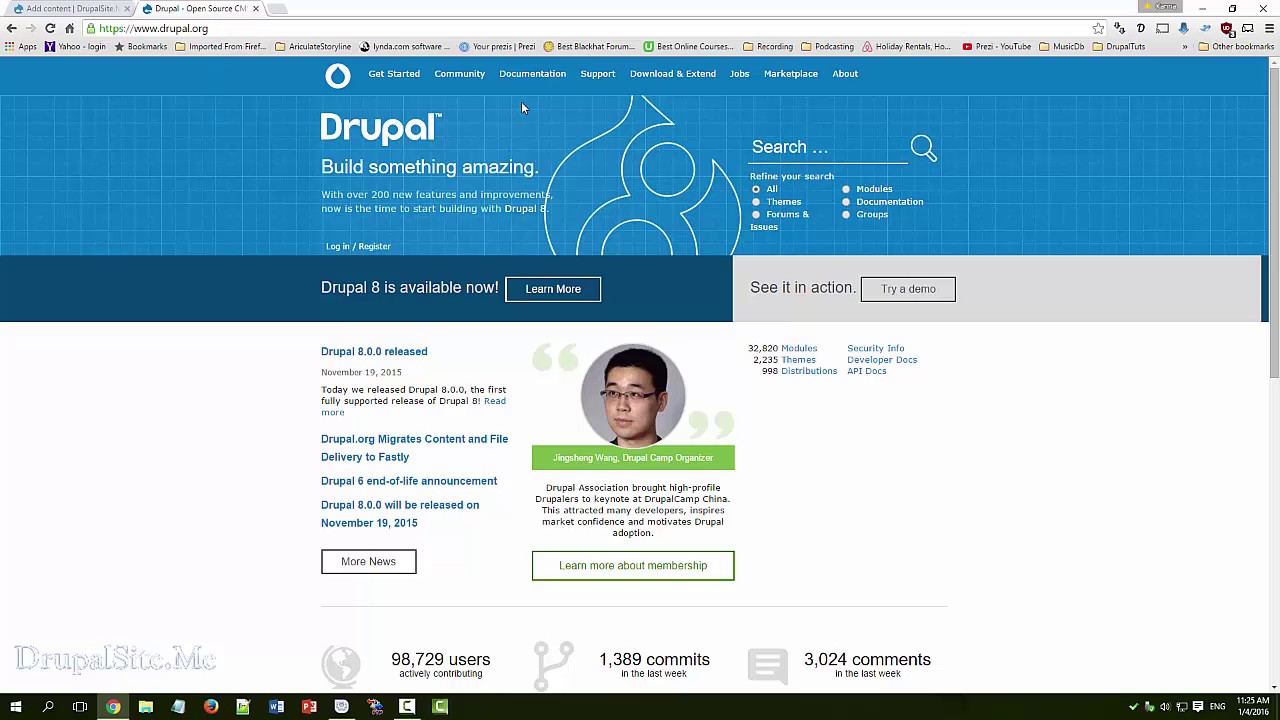Open Word from the taskbar
Screen dimensions: 1280x720
tap(276, 707)
